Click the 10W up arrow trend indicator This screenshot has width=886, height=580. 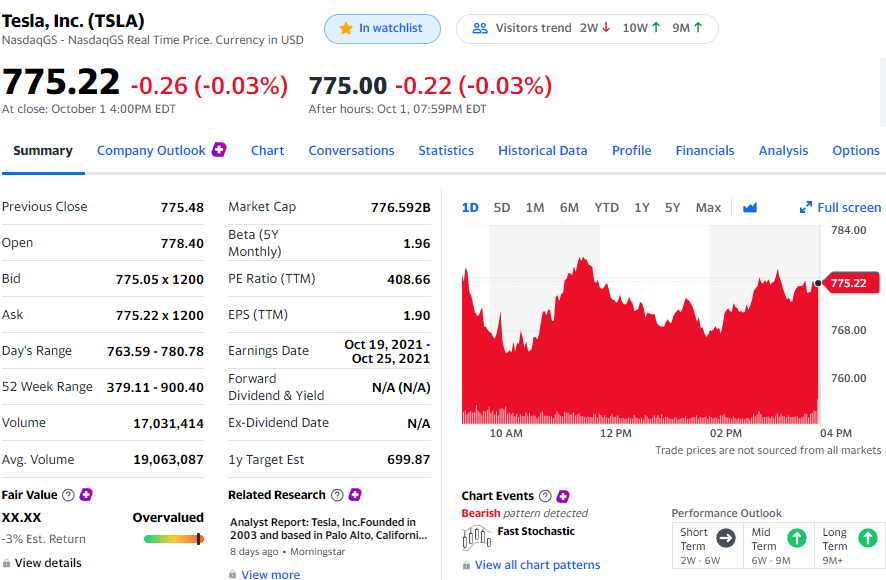click(656, 28)
